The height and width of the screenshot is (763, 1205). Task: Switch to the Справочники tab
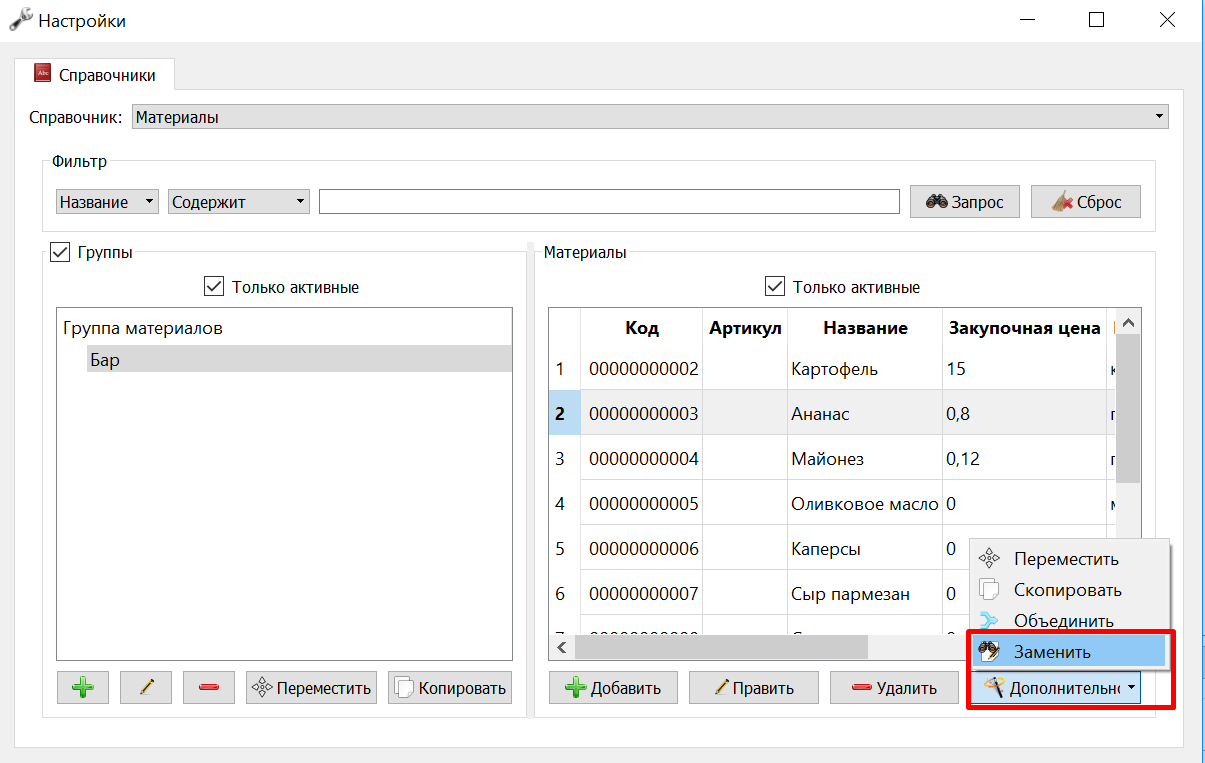pyautogui.click(x=95, y=74)
